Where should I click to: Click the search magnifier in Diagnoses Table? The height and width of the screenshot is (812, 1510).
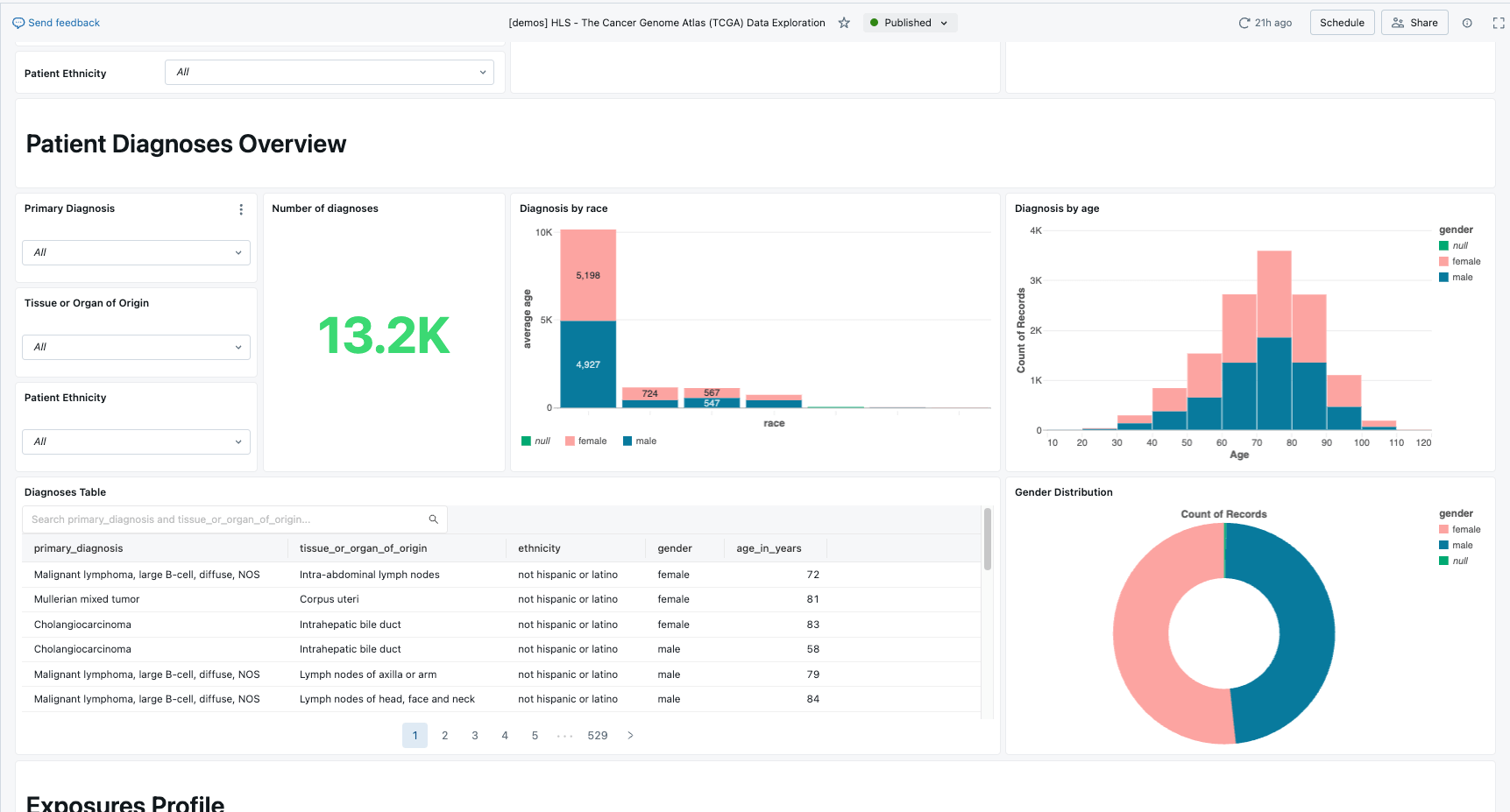click(x=433, y=519)
